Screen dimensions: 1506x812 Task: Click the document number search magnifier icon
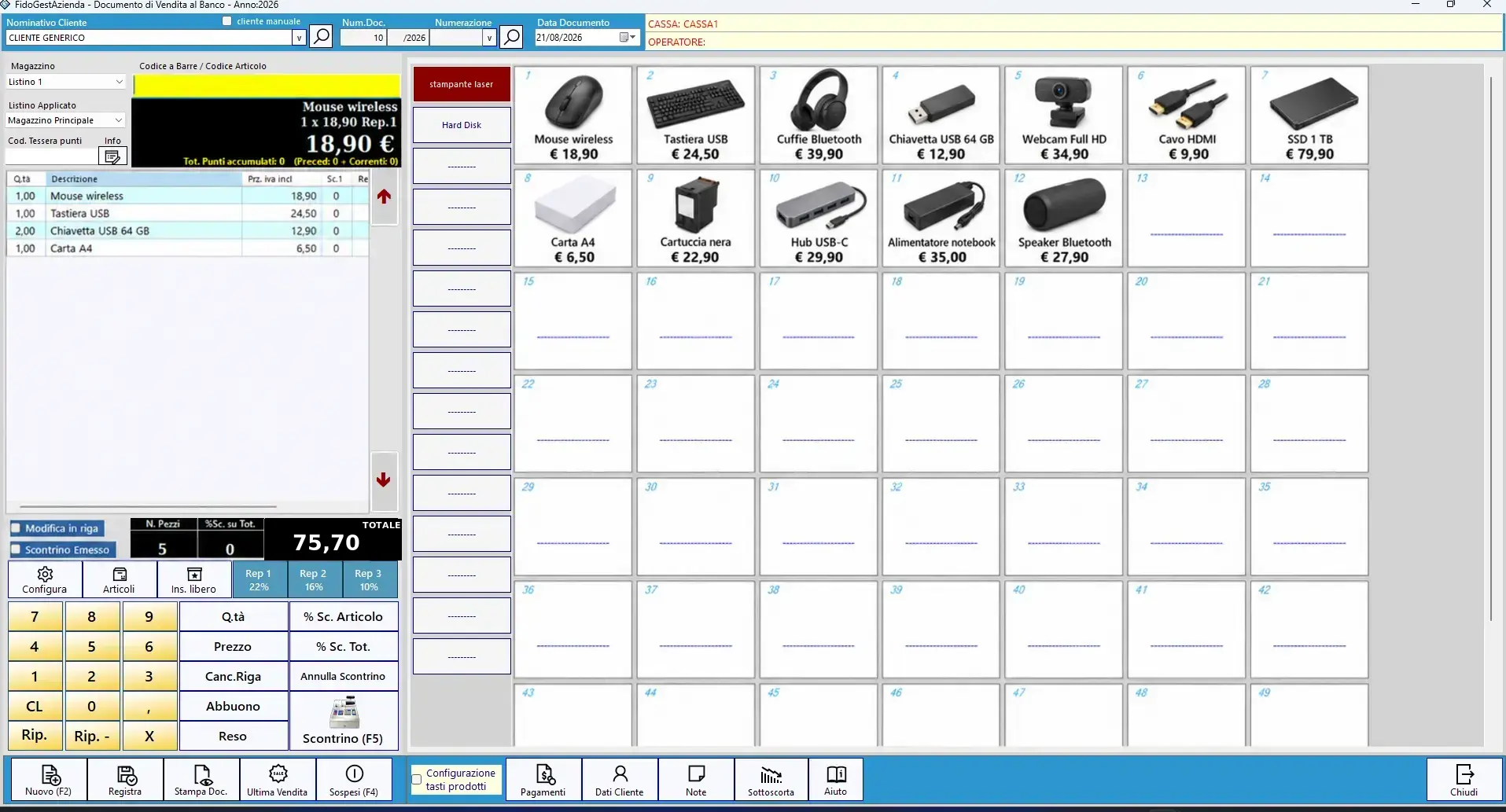511,36
